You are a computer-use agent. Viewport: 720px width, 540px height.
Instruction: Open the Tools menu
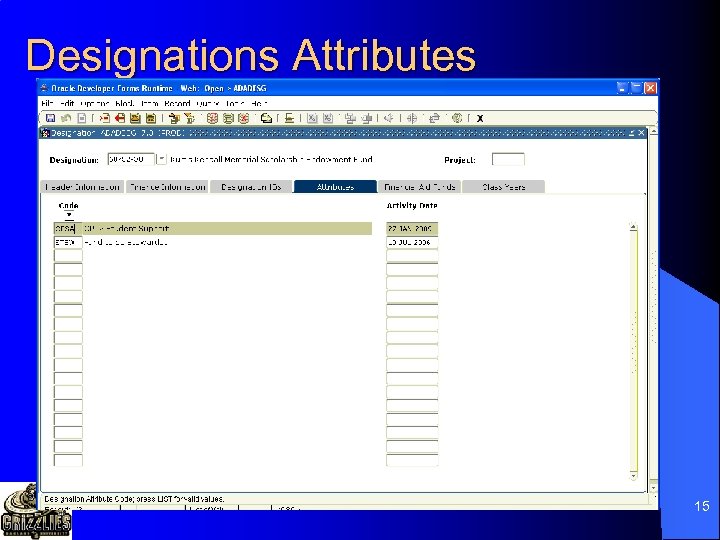(x=235, y=103)
